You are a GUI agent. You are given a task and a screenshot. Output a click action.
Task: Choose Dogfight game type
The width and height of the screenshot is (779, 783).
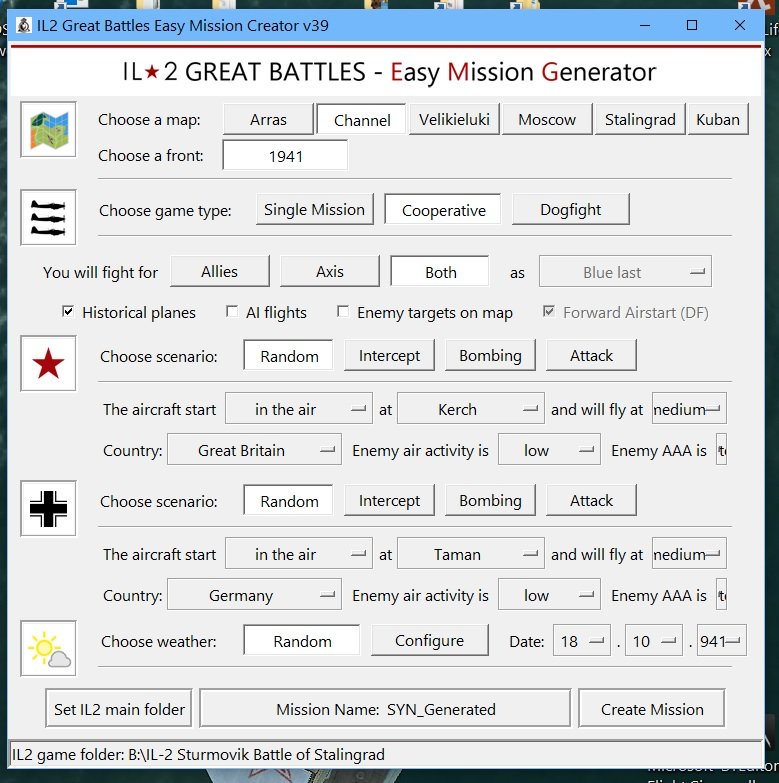point(571,209)
